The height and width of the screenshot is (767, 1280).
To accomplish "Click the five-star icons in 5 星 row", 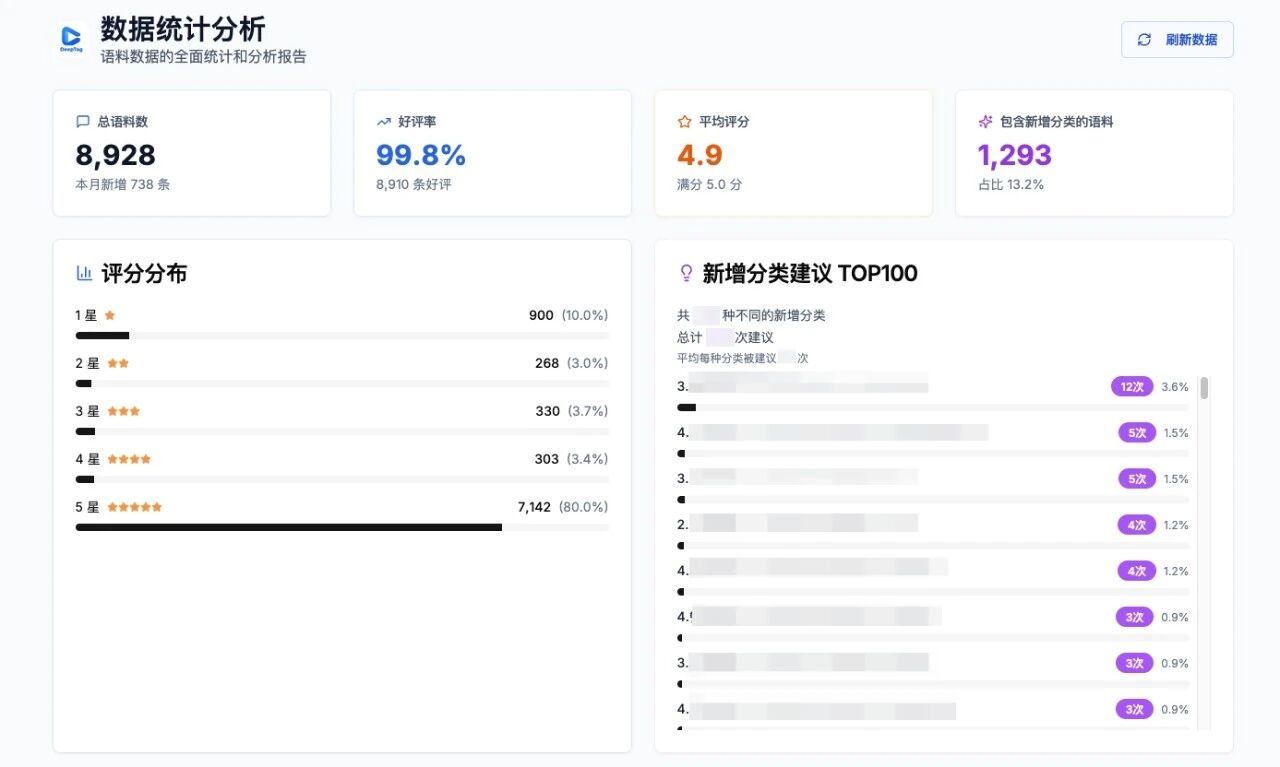I will 134,507.
